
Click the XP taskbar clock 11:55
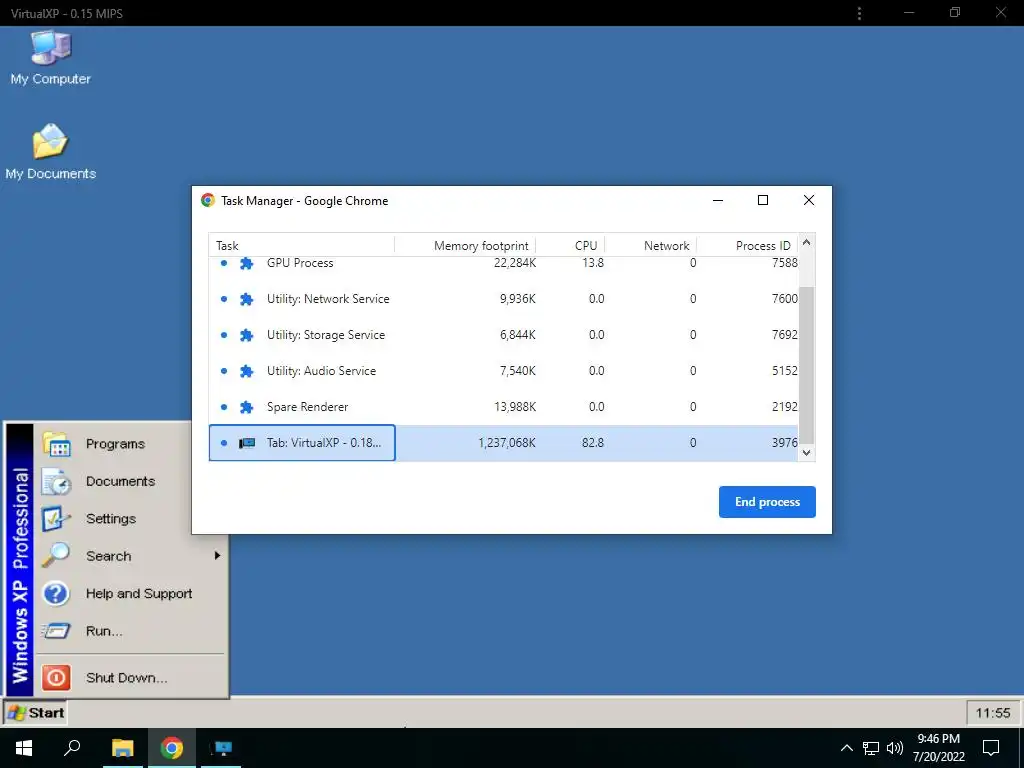993,712
